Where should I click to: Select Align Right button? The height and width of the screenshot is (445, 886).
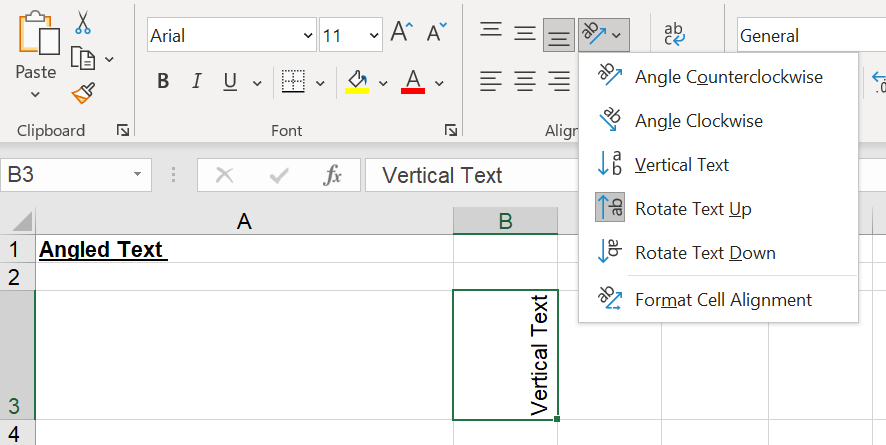[x=559, y=81]
